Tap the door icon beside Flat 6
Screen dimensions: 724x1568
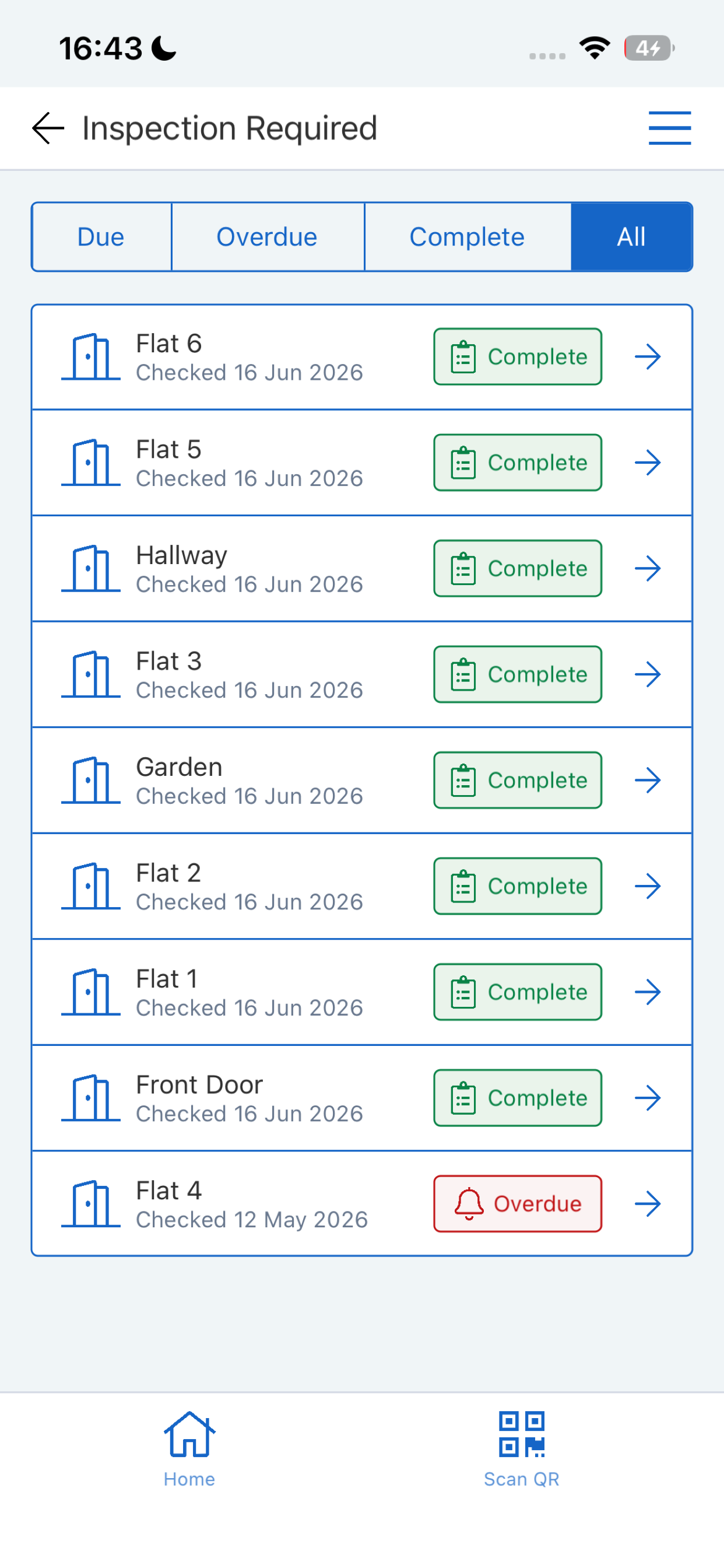pyautogui.click(x=91, y=356)
